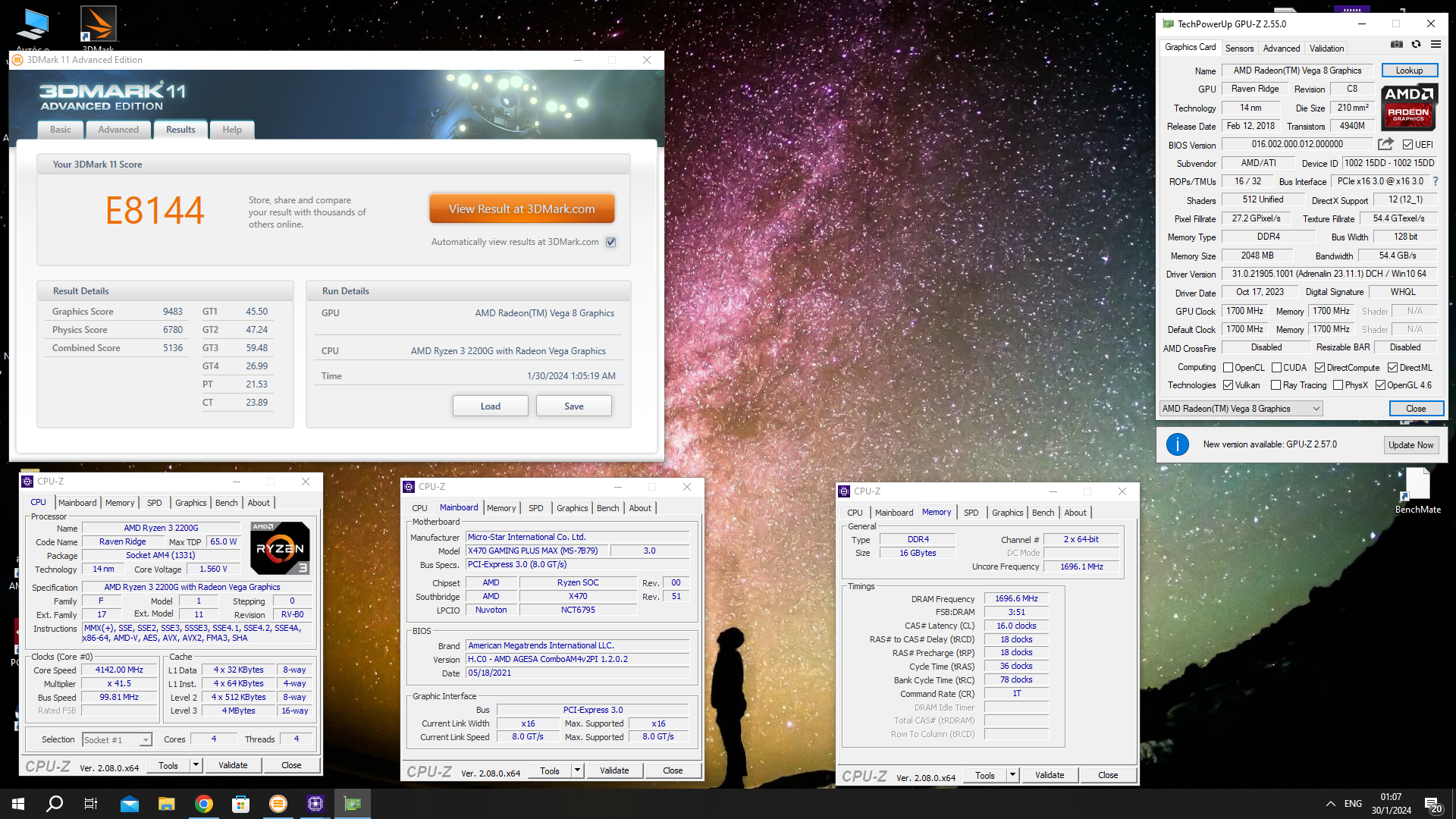Image resolution: width=1456 pixels, height=819 pixels.
Task: Click the Save button in Run Details
Action: [x=574, y=406]
